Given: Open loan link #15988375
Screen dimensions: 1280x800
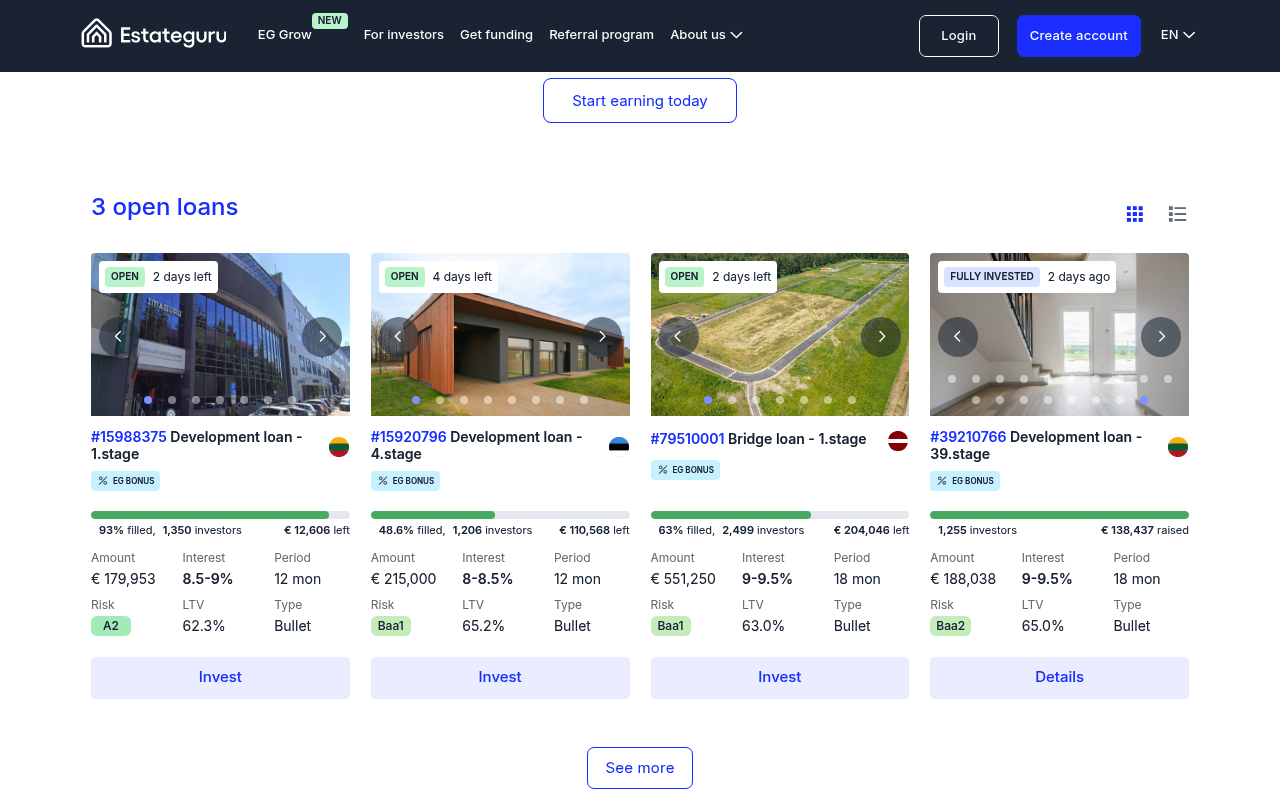Looking at the screenshot, I should click(x=129, y=437).
